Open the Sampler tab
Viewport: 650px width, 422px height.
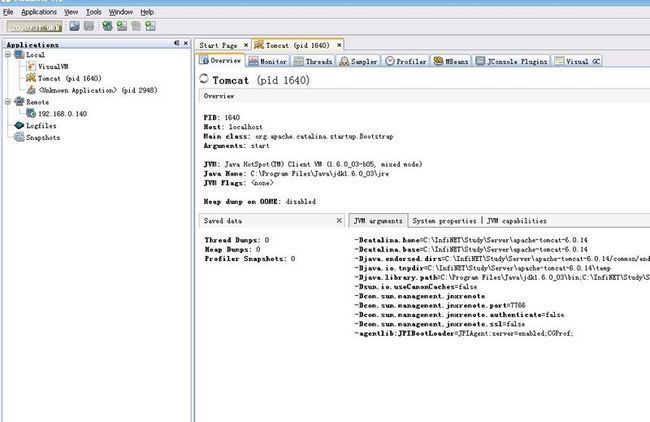[358, 61]
